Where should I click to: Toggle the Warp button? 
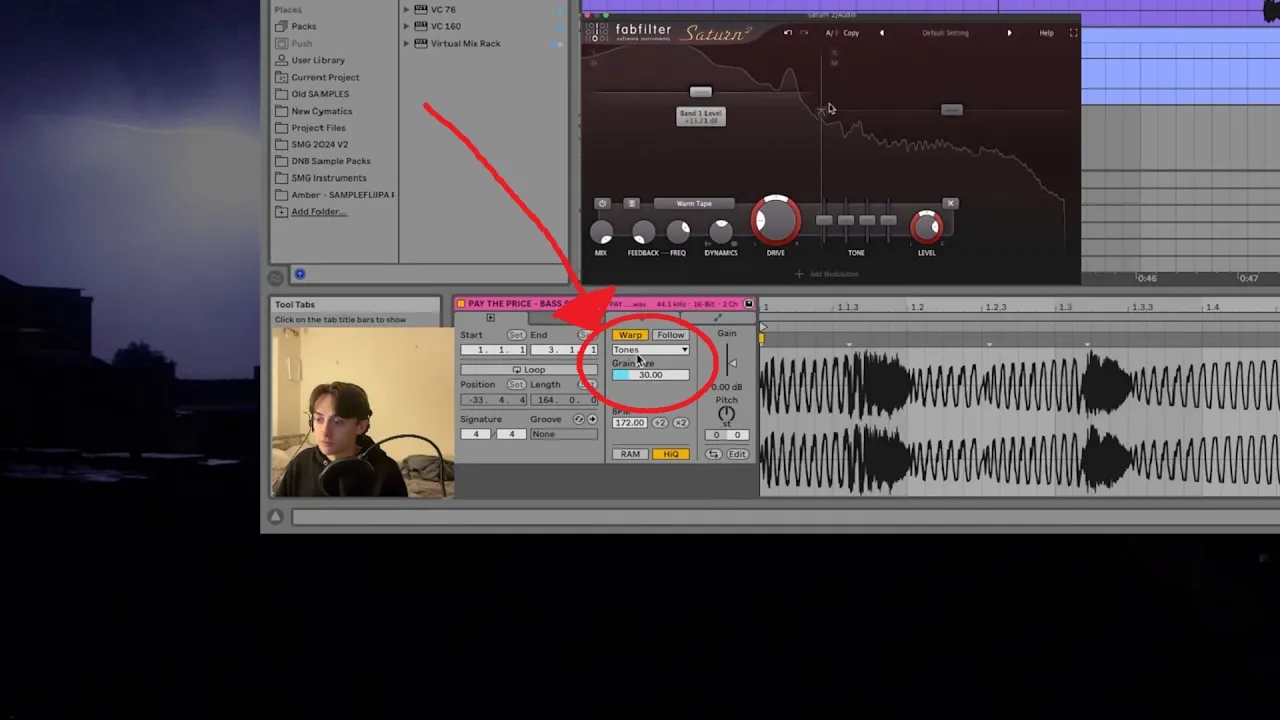pyautogui.click(x=630, y=335)
